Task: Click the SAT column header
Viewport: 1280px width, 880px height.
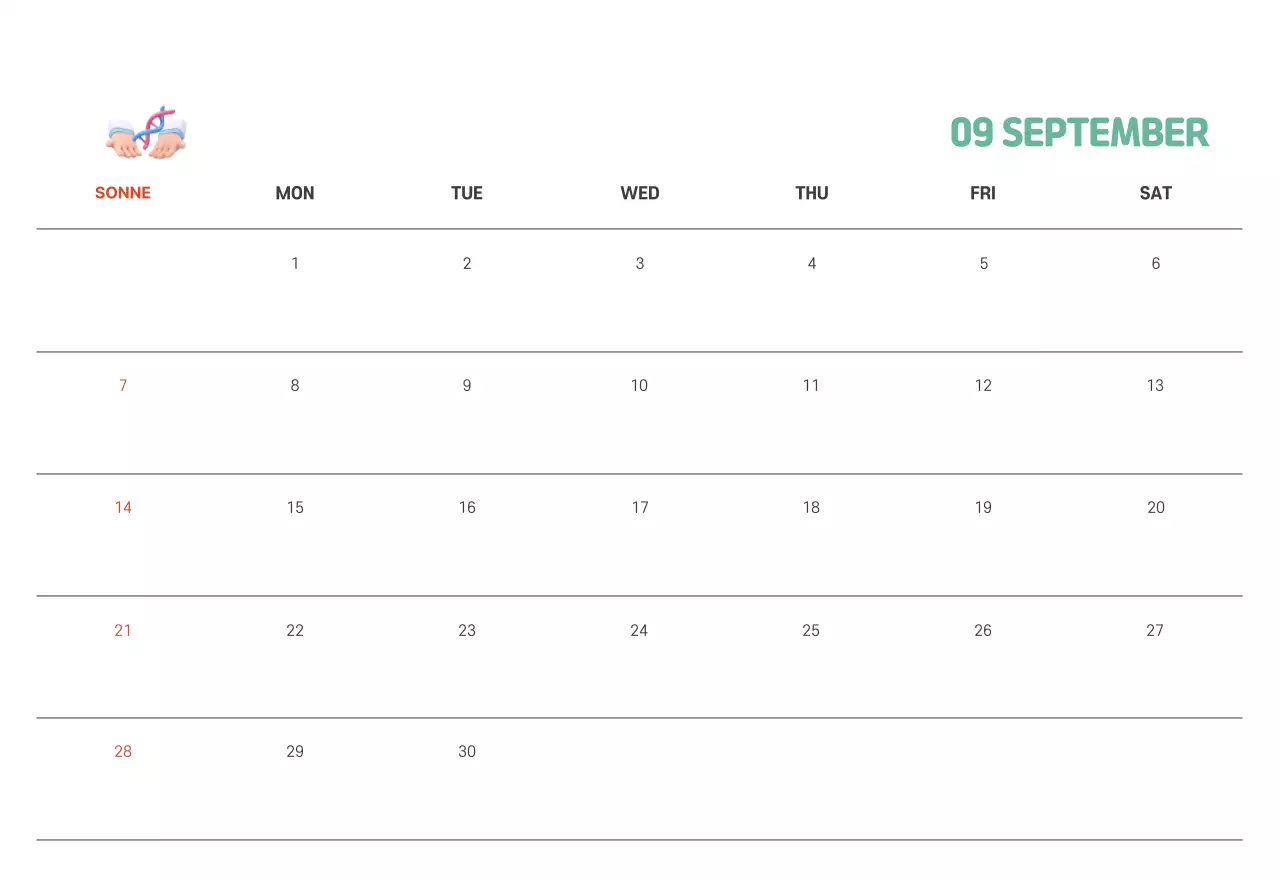Action: tap(1155, 193)
